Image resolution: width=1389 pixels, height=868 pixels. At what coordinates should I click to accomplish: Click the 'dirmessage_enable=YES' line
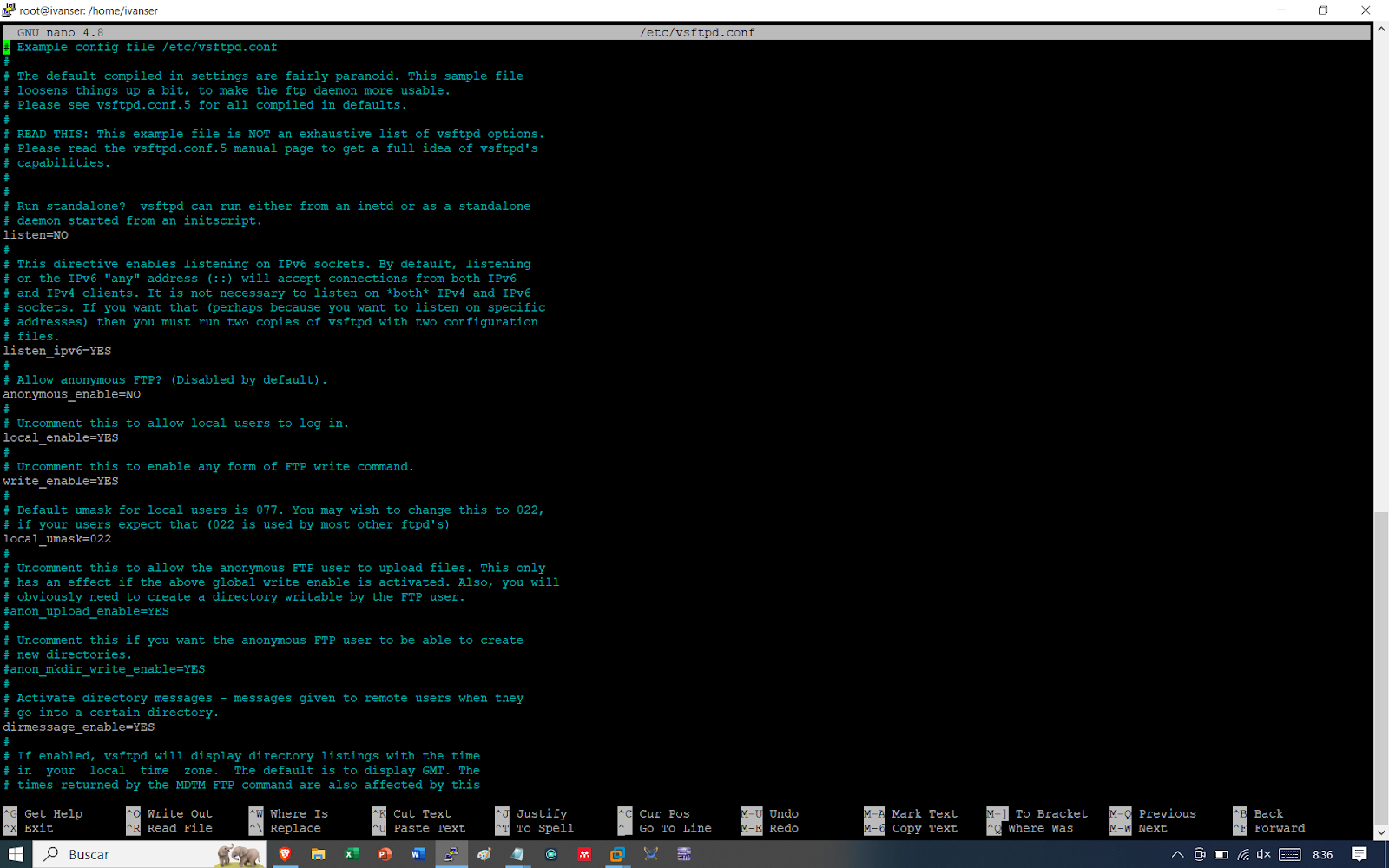click(79, 727)
